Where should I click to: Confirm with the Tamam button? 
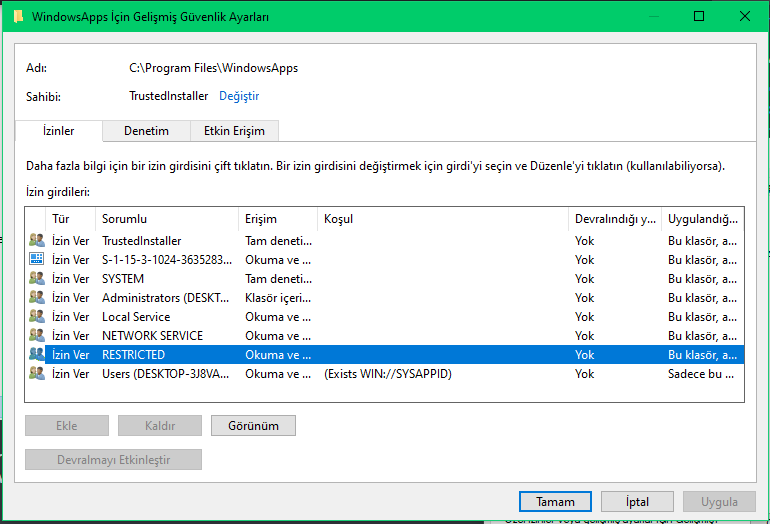point(555,501)
